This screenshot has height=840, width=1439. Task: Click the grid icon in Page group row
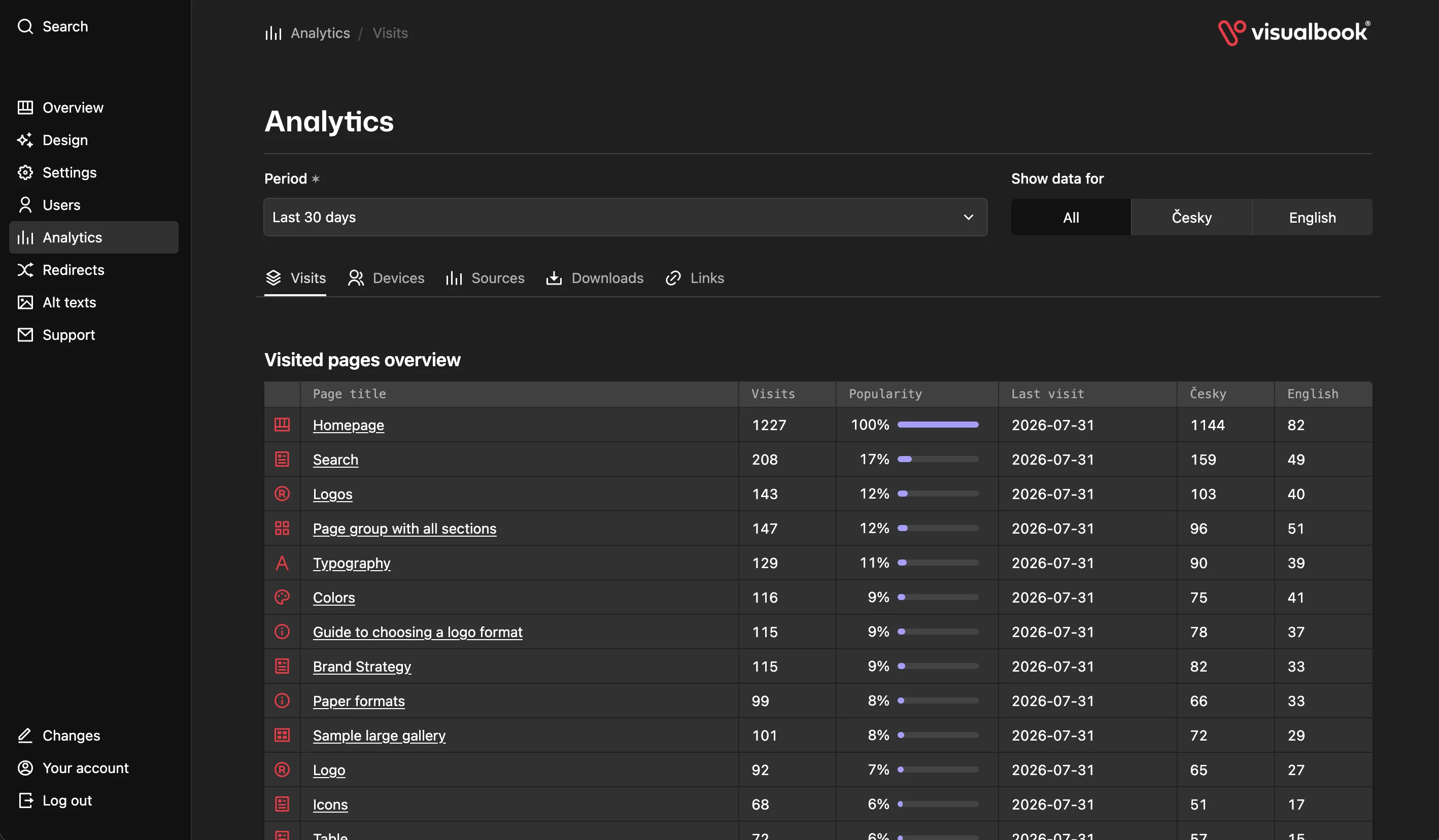click(282, 528)
